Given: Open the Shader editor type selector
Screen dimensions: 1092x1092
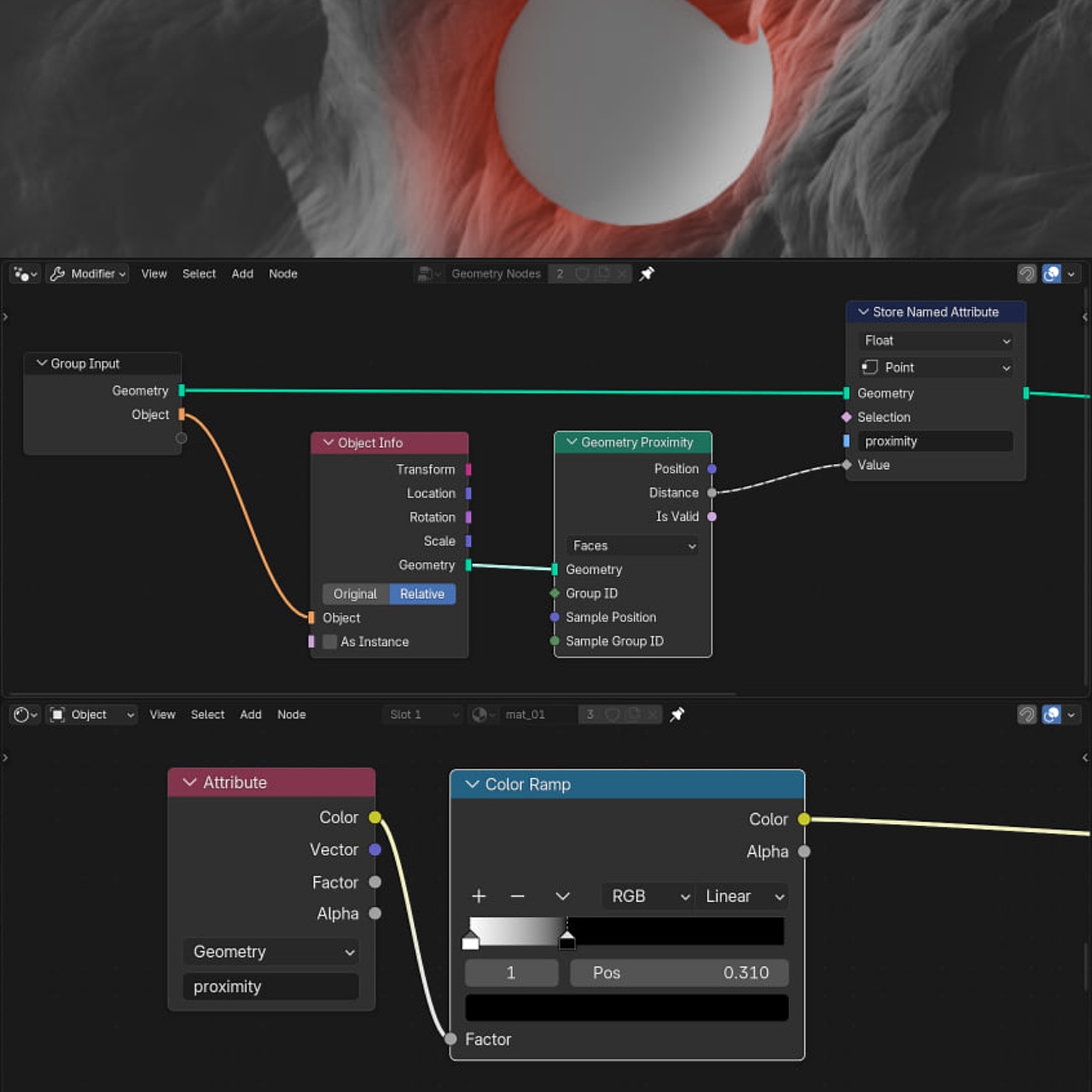Looking at the screenshot, I should pyautogui.click(x=25, y=714).
